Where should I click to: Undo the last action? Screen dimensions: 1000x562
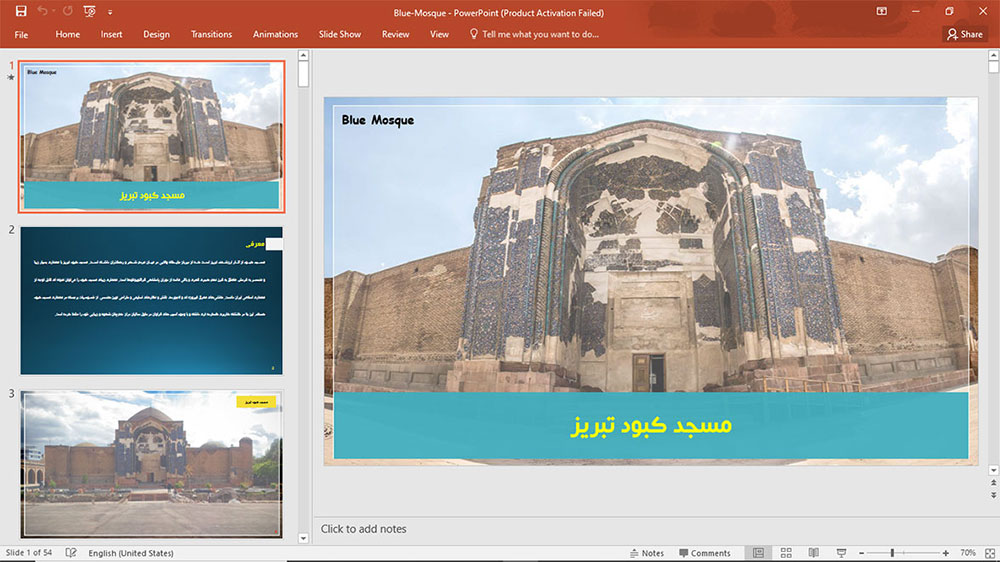click(42, 11)
